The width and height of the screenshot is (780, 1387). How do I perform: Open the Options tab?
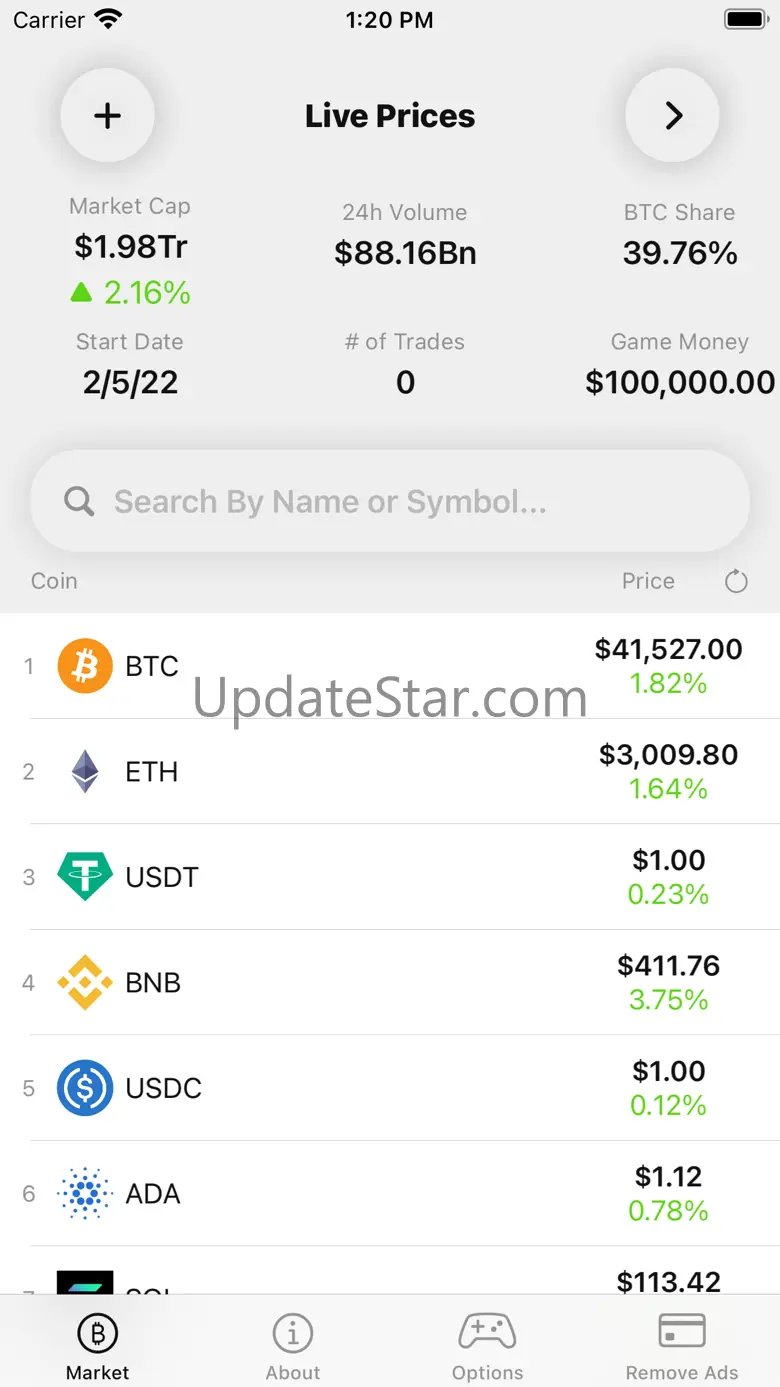[487, 1346]
